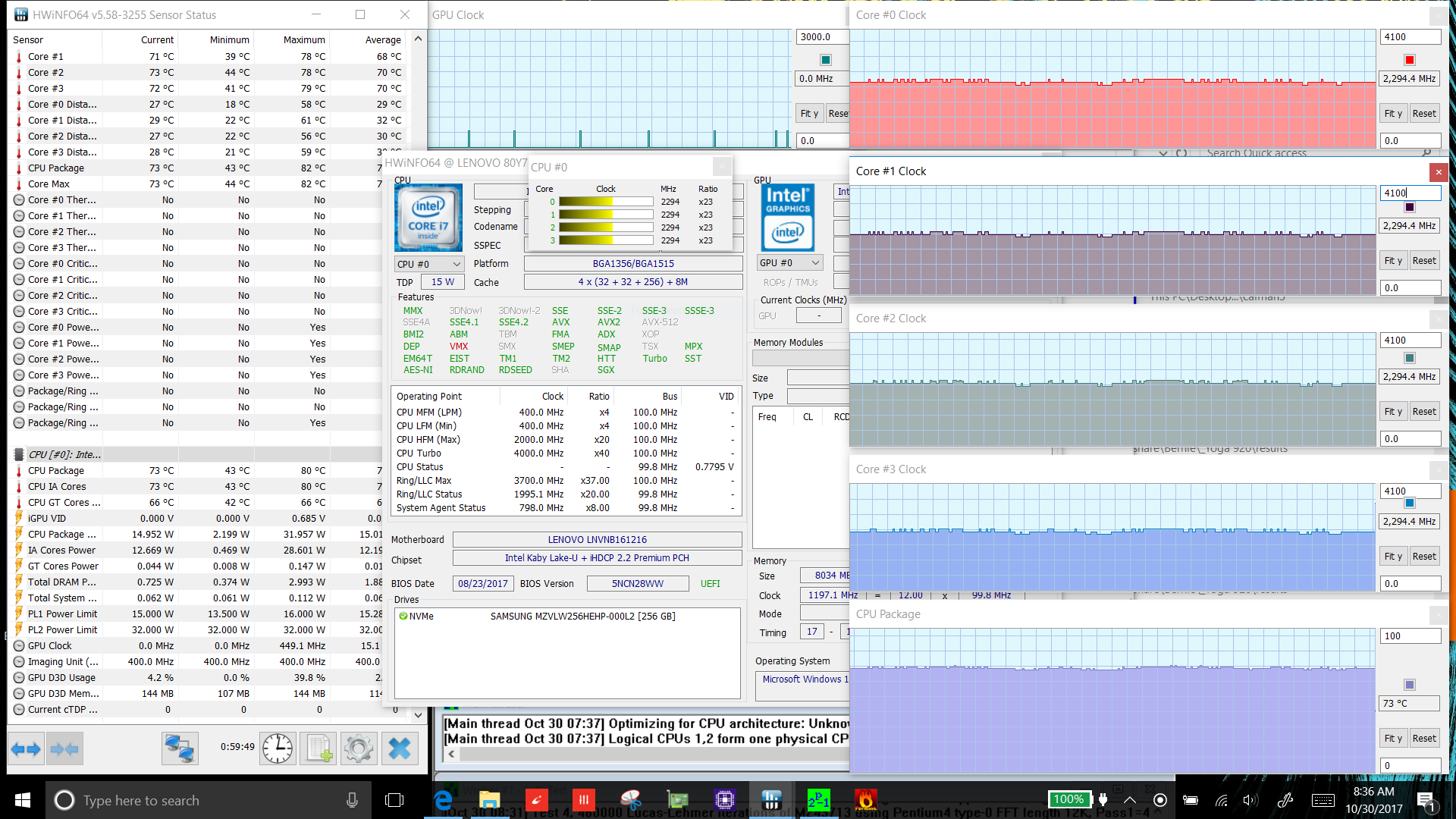1456x819 pixels.
Task: Click the 4100 max field in Core #1 Clock
Action: 1409,193
